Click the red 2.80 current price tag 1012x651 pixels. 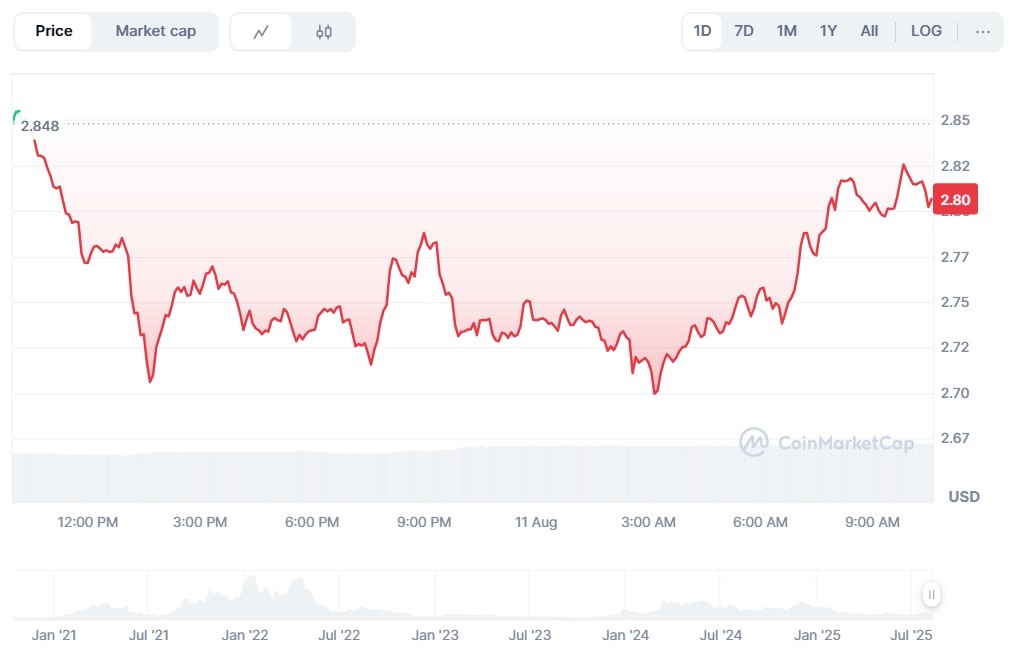pos(955,200)
